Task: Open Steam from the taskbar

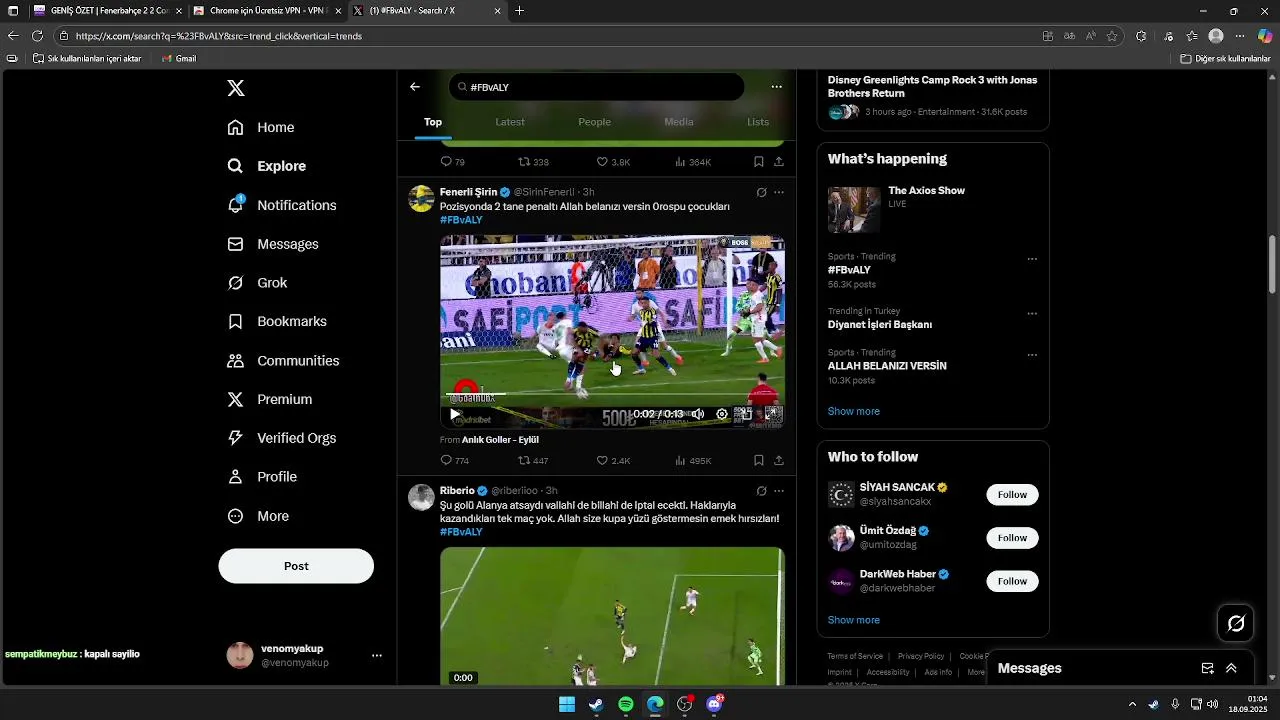Action: pyautogui.click(x=596, y=704)
